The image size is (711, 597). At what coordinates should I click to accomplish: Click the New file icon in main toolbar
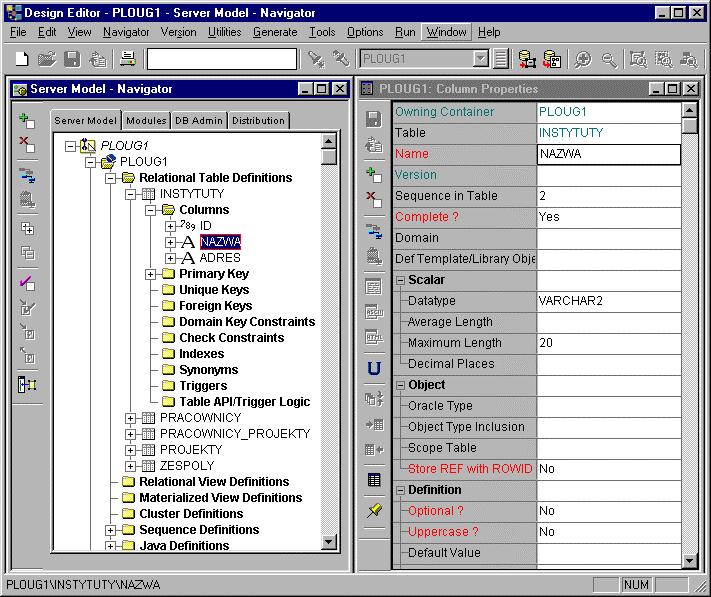click(22, 59)
